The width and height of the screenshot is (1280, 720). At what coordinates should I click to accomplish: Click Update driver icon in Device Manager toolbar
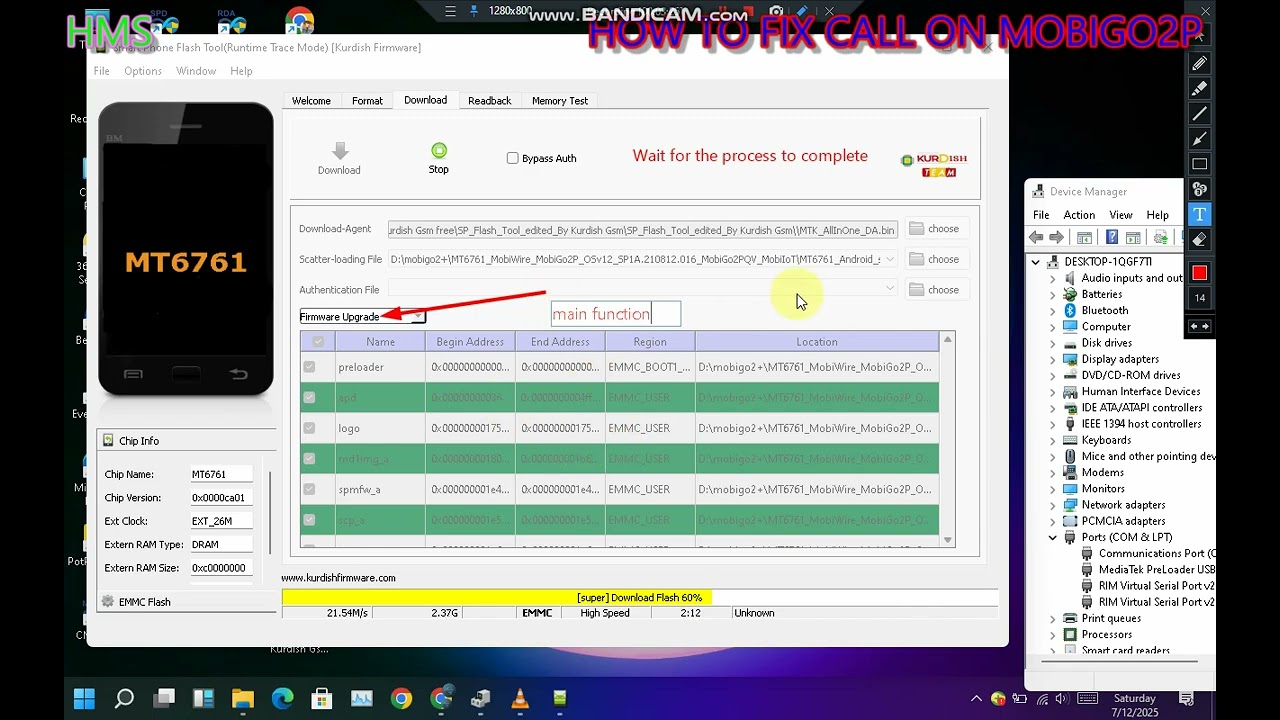point(1160,237)
